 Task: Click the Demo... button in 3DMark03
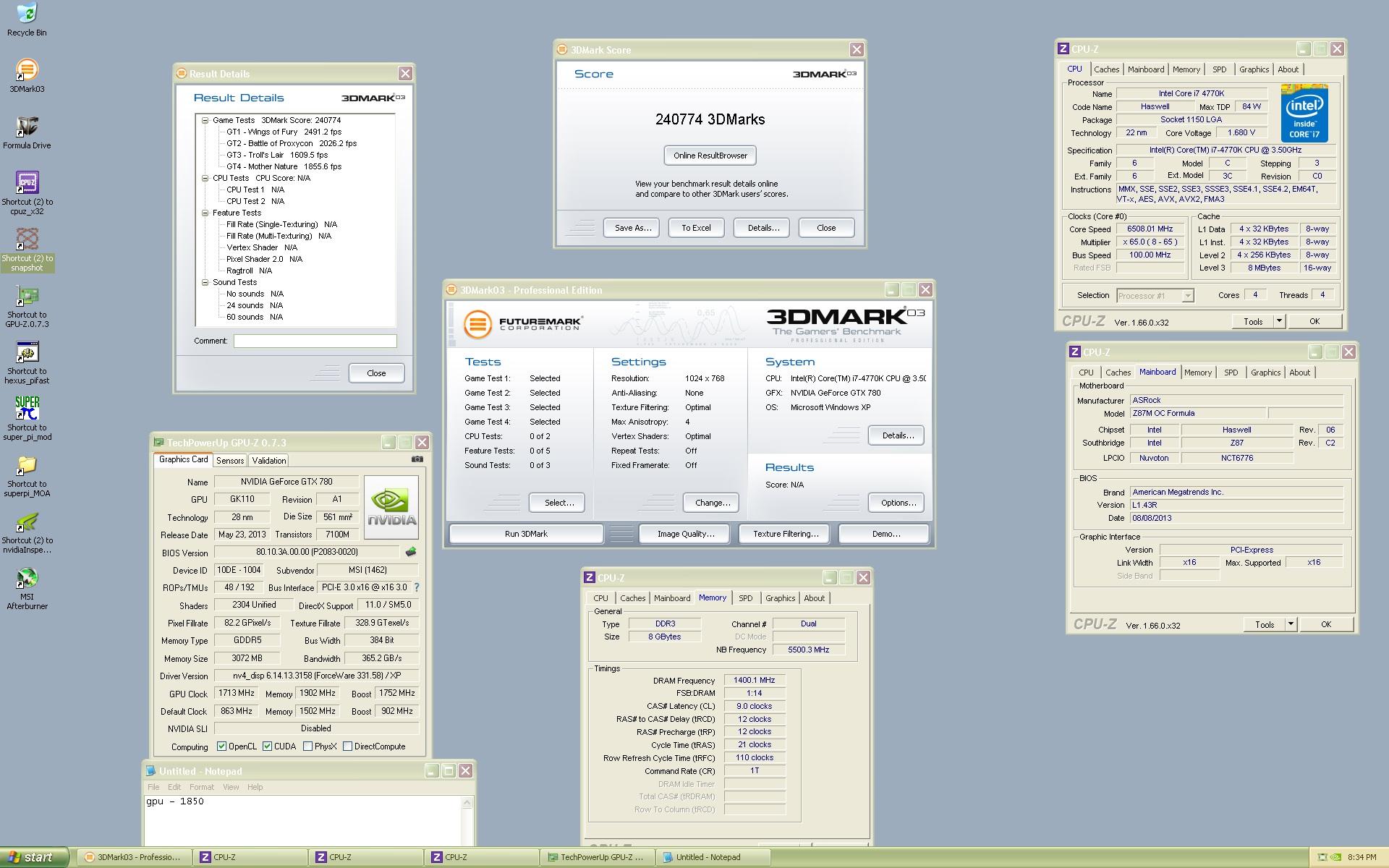point(885,534)
